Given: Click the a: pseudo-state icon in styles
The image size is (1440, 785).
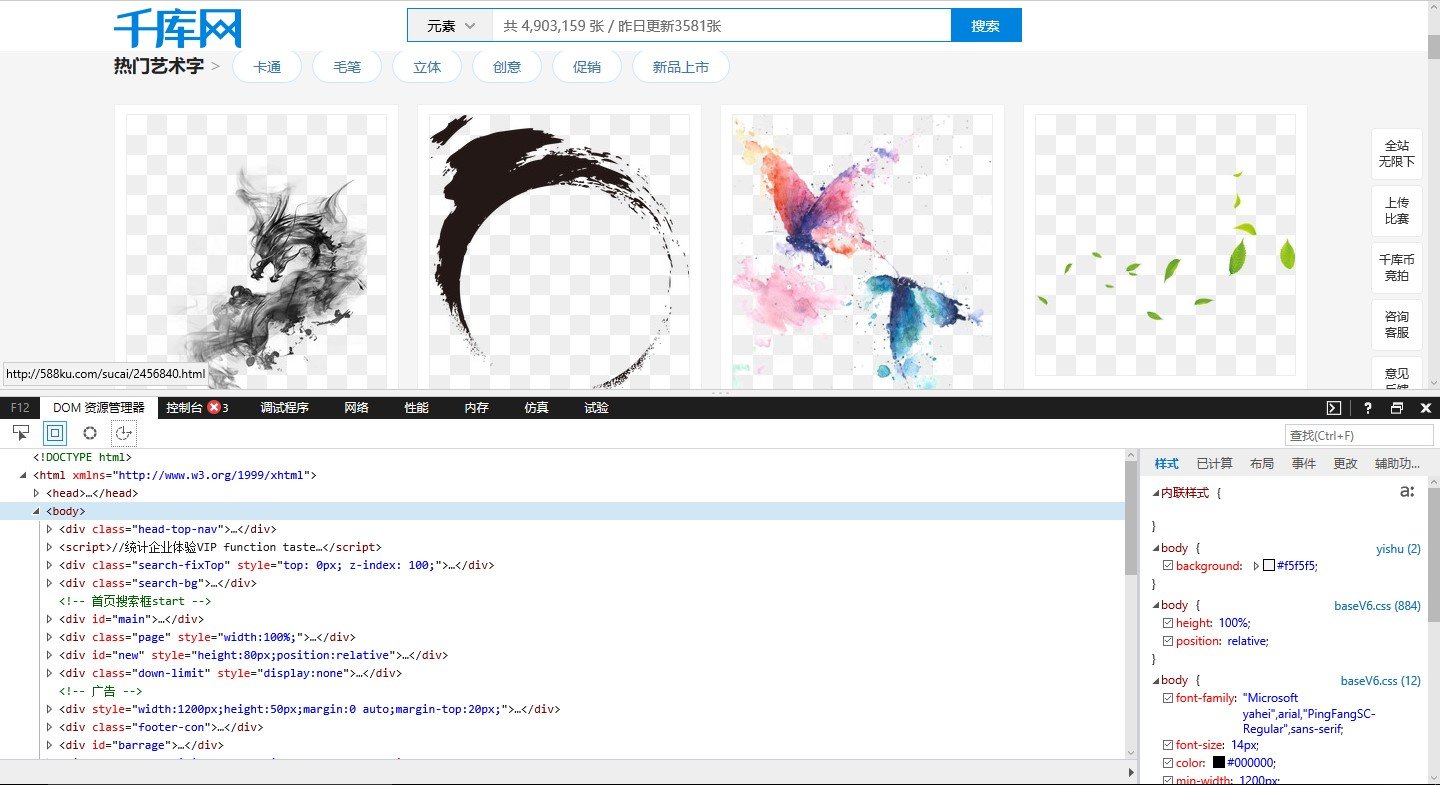Looking at the screenshot, I should tap(1407, 492).
